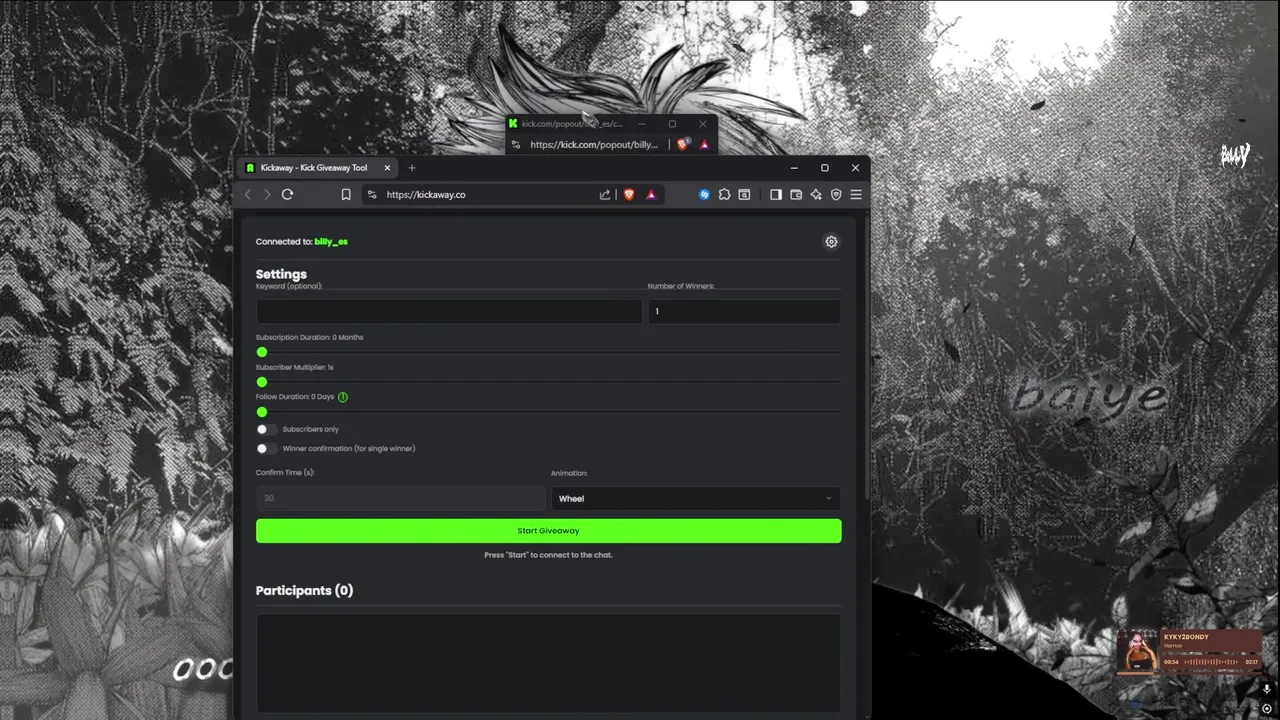Click the Follow Duration slider handle
This screenshot has width=1280, height=720.
tap(262, 412)
